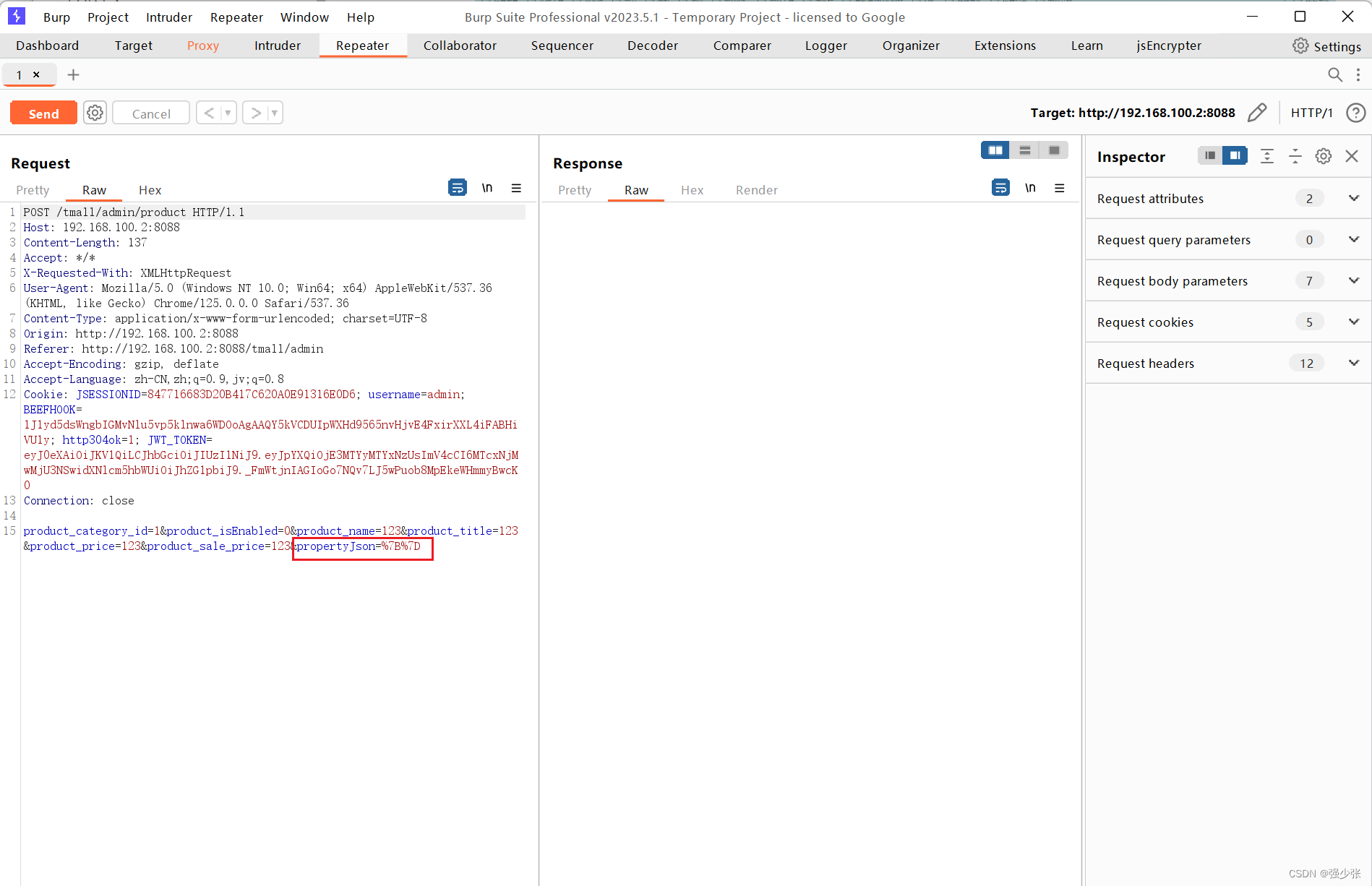Click propertyJson parameter in request body
The image size is (1372, 886).
pos(359,546)
